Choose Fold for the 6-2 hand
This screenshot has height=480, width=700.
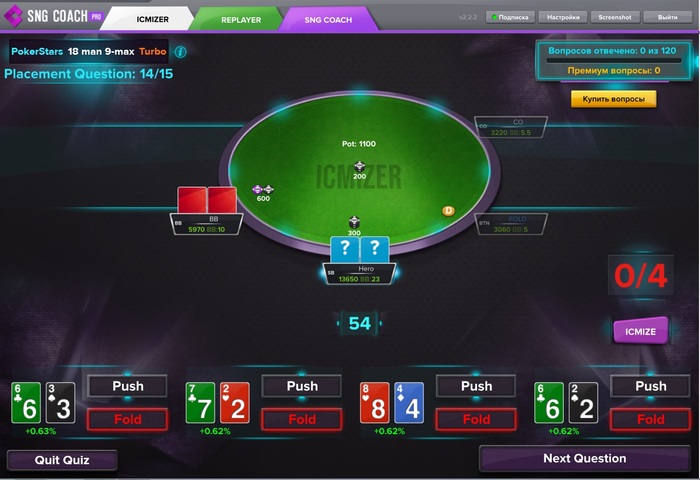[x=650, y=419]
